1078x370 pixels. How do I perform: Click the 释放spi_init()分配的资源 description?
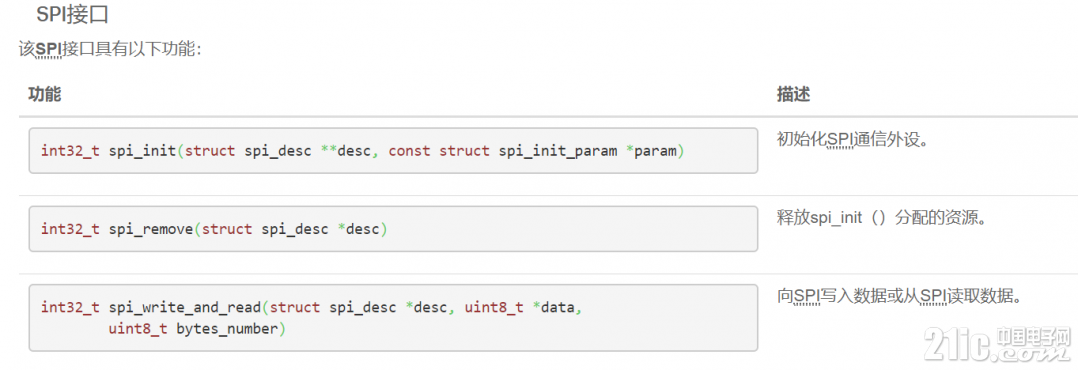pyautogui.click(x=877, y=218)
